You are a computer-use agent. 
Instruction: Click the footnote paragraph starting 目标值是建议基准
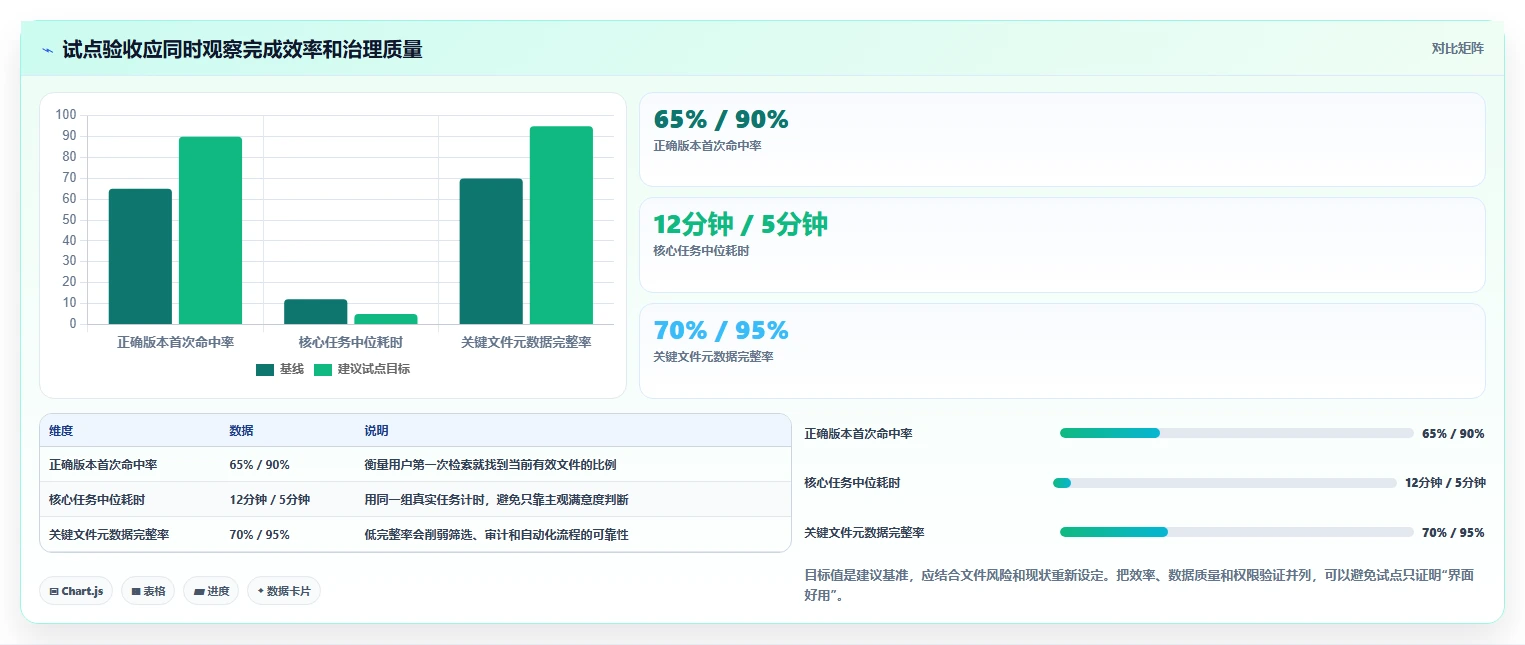(1140, 585)
